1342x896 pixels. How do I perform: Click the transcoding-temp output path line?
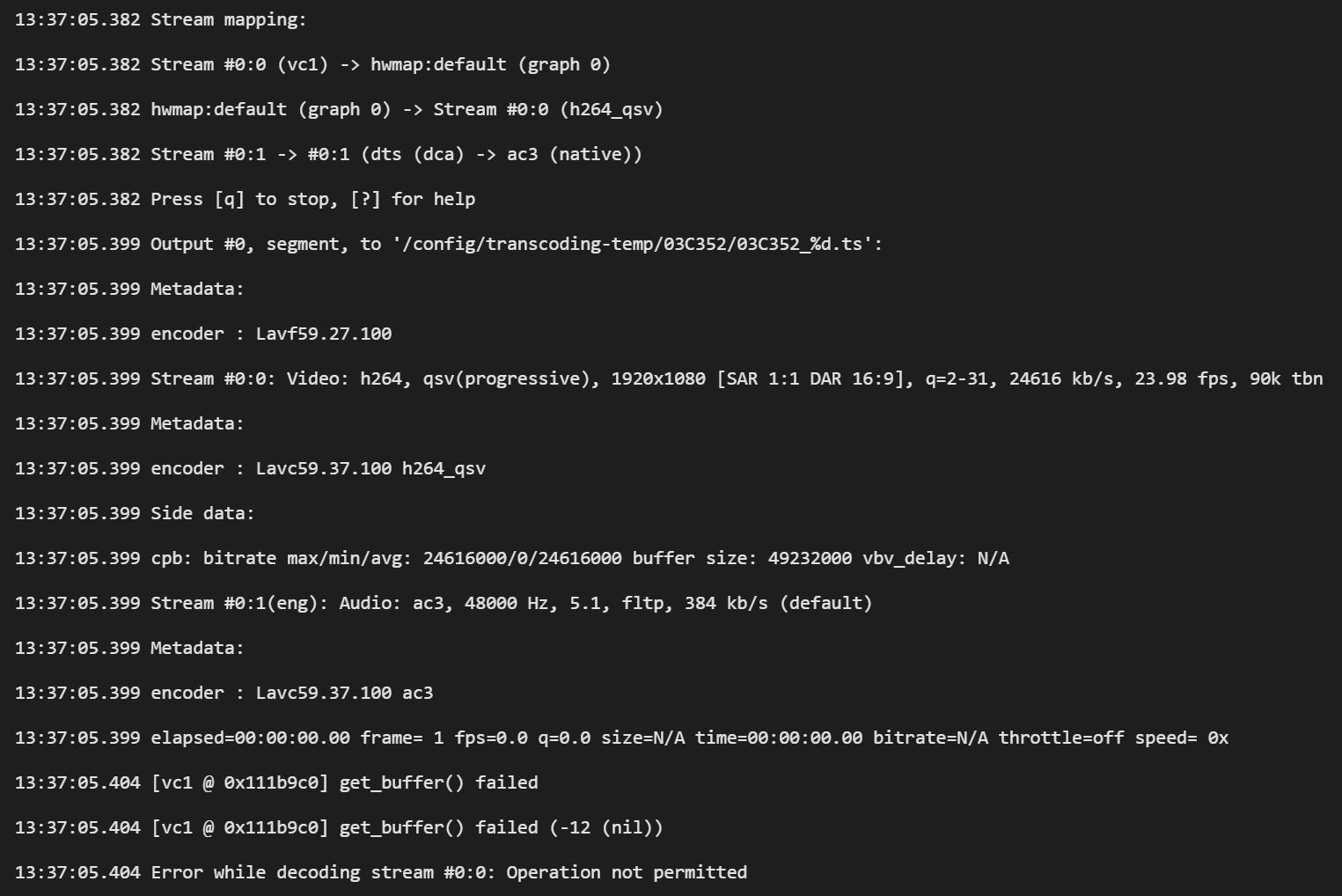click(449, 244)
